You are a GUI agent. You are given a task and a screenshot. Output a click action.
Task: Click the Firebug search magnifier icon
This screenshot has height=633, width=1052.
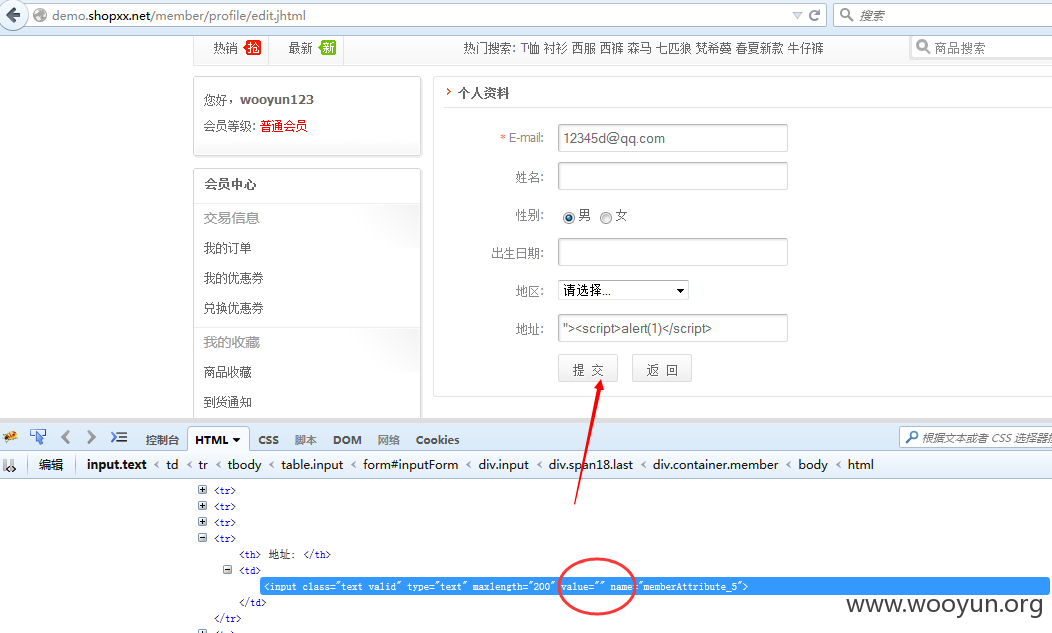[912, 438]
